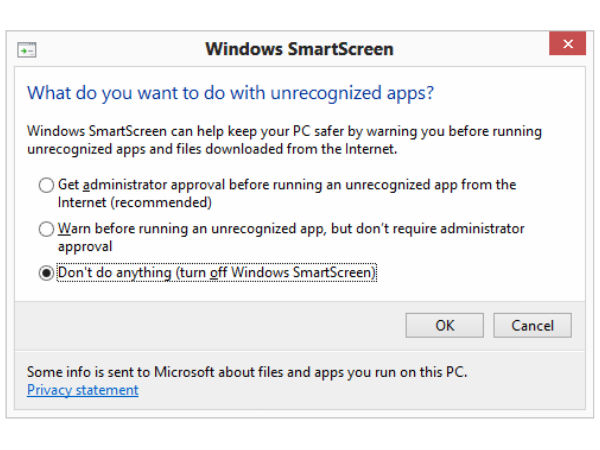Image resolution: width=600 pixels, height=450 pixels.
Task: Close the Windows SmartScreen dialog
Action: [567, 45]
